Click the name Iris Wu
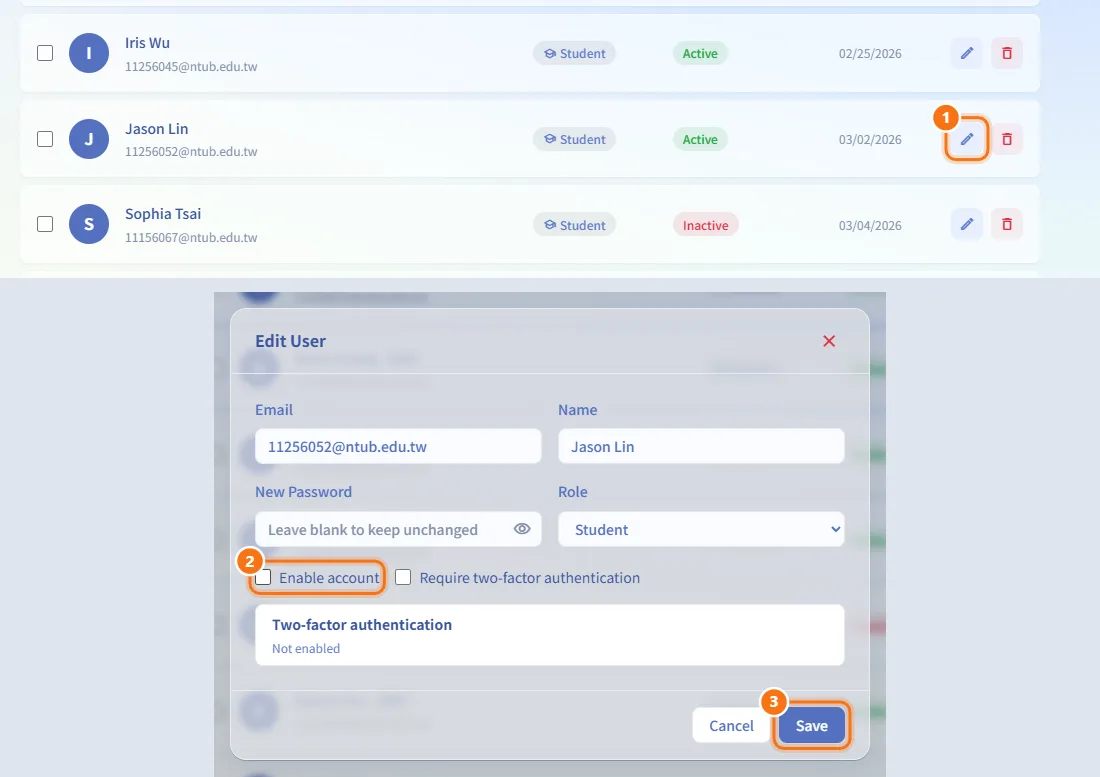Viewport: 1100px width, 777px height. pos(147,43)
